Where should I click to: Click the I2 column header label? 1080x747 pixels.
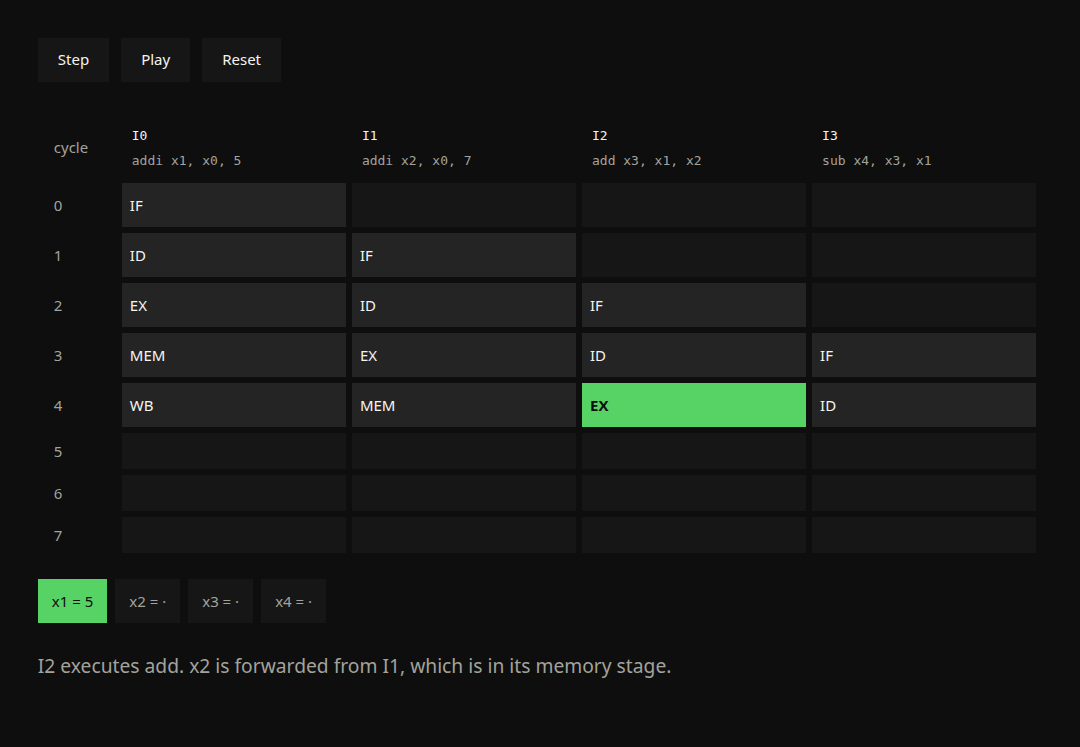(x=600, y=136)
